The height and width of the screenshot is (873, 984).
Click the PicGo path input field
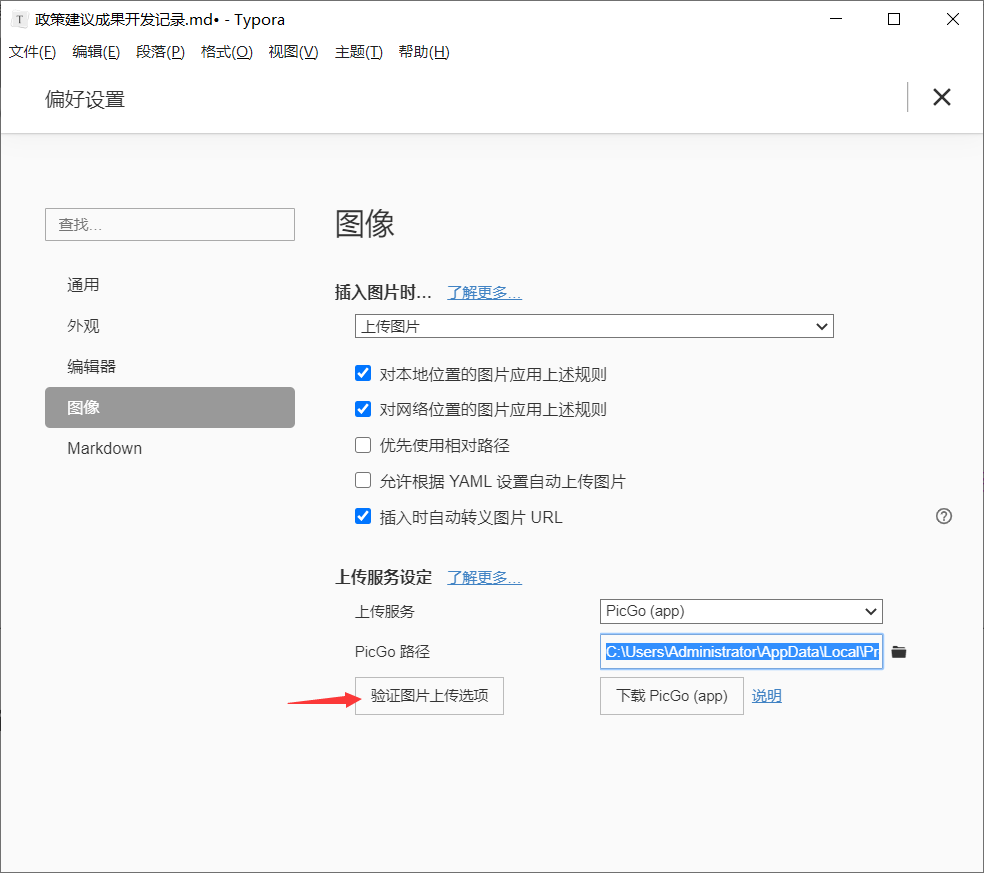pos(741,651)
